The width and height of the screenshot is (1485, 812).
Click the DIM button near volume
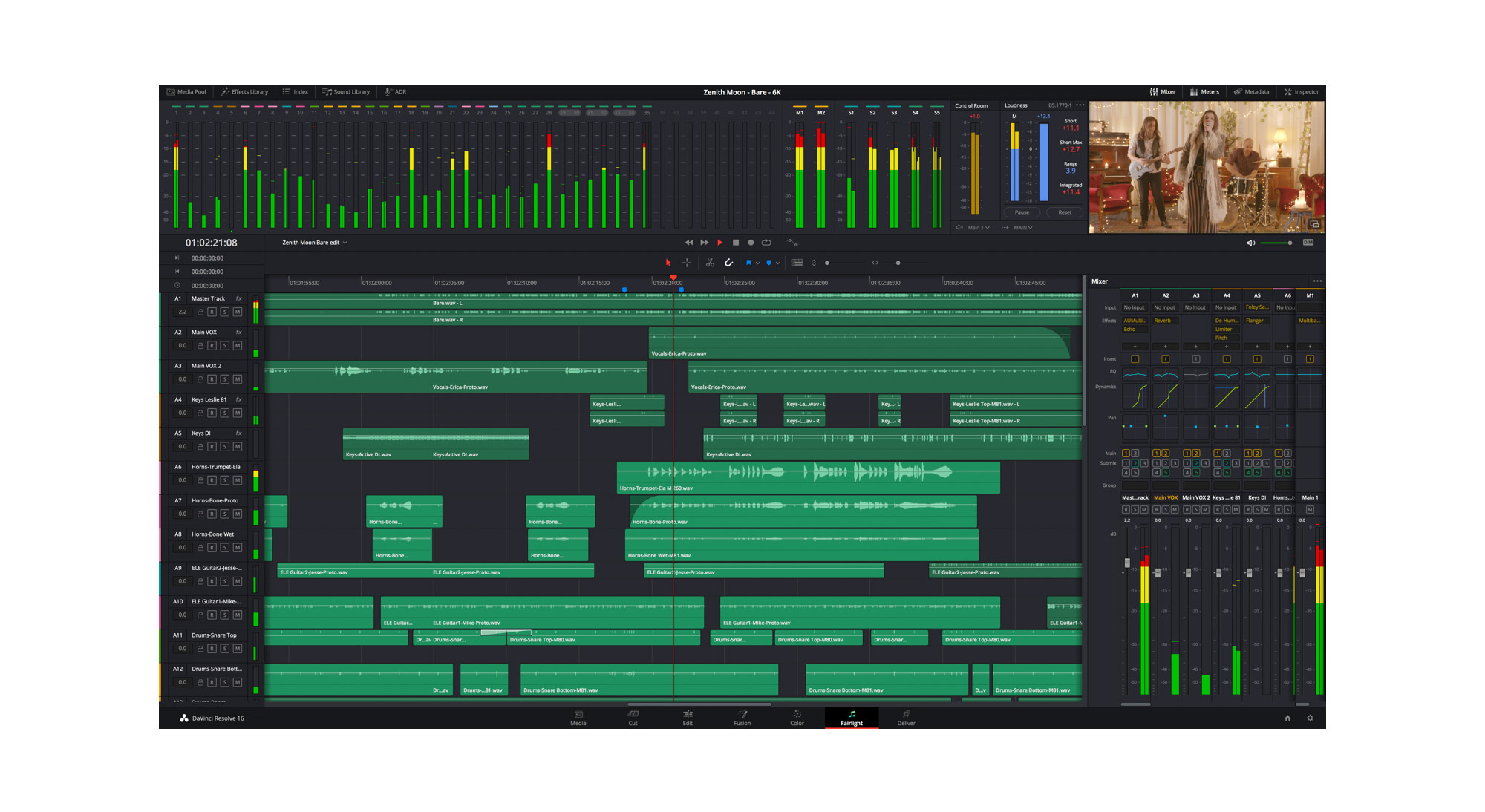pyautogui.click(x=1308, y=243)
